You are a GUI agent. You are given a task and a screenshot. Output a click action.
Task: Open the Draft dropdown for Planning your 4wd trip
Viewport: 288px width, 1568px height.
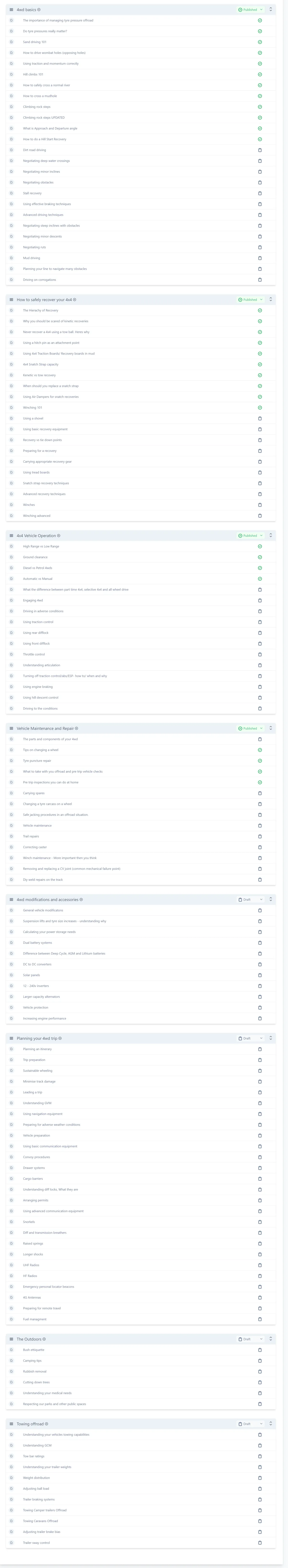pyautogui.click(x=250, y=1038)
